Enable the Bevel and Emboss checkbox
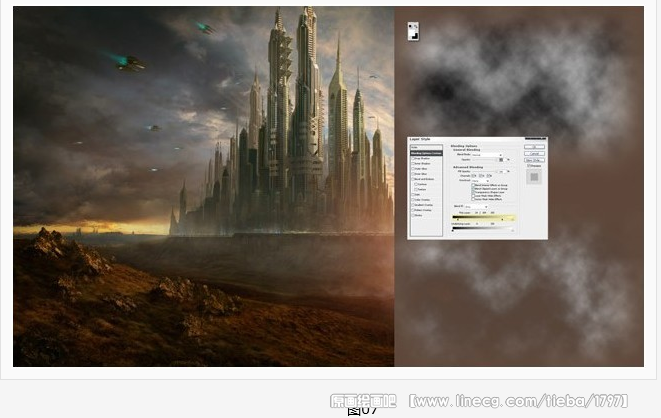This screenshot has height=418, width=661. point(413,179)
